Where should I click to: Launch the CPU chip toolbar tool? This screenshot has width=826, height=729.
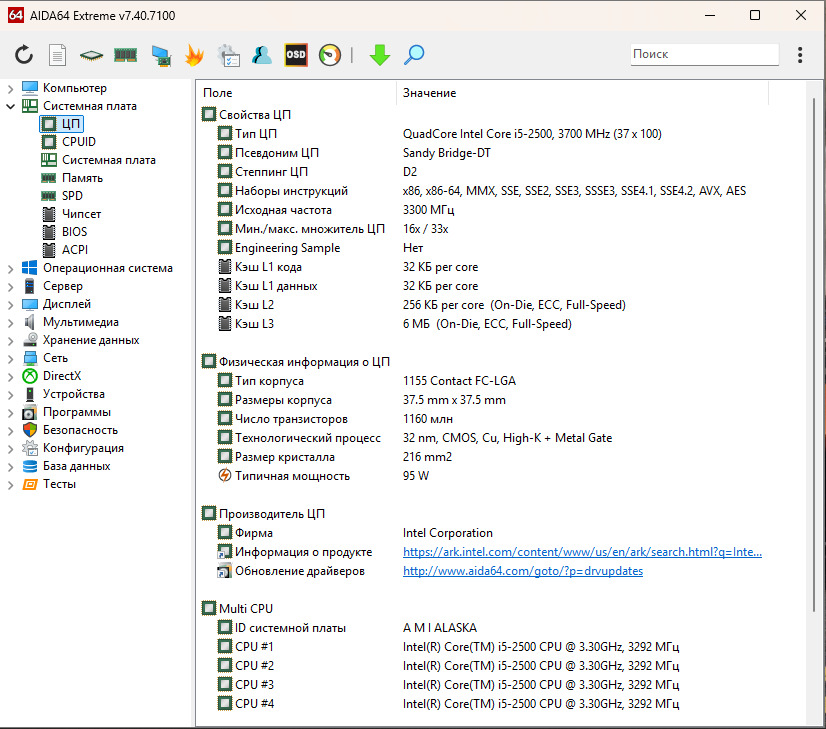(92, 55)
